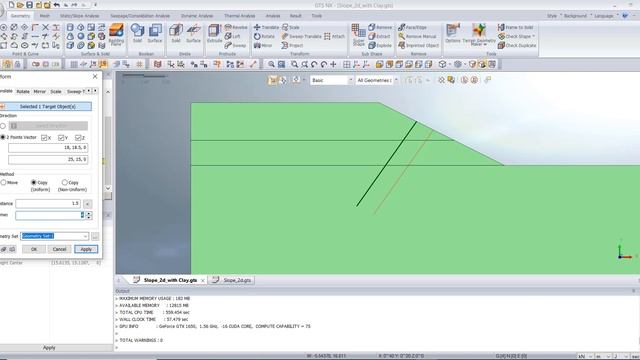Image resolution: width=640 pixels, height=360 pixels.
Task: Click the Frame to Solid tool
Action: coord(516,27)
